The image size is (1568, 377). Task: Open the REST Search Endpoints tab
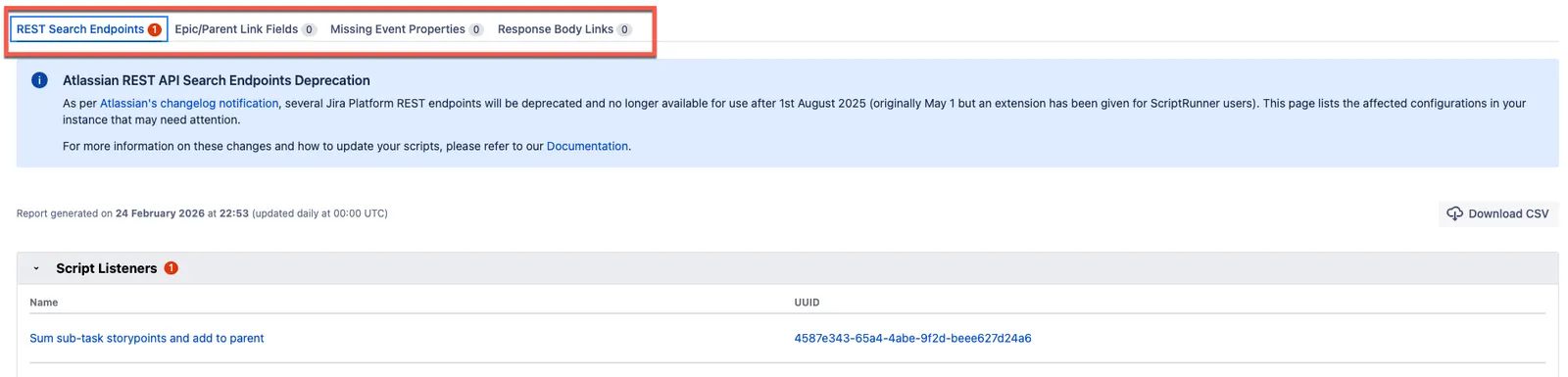(88, 29)
